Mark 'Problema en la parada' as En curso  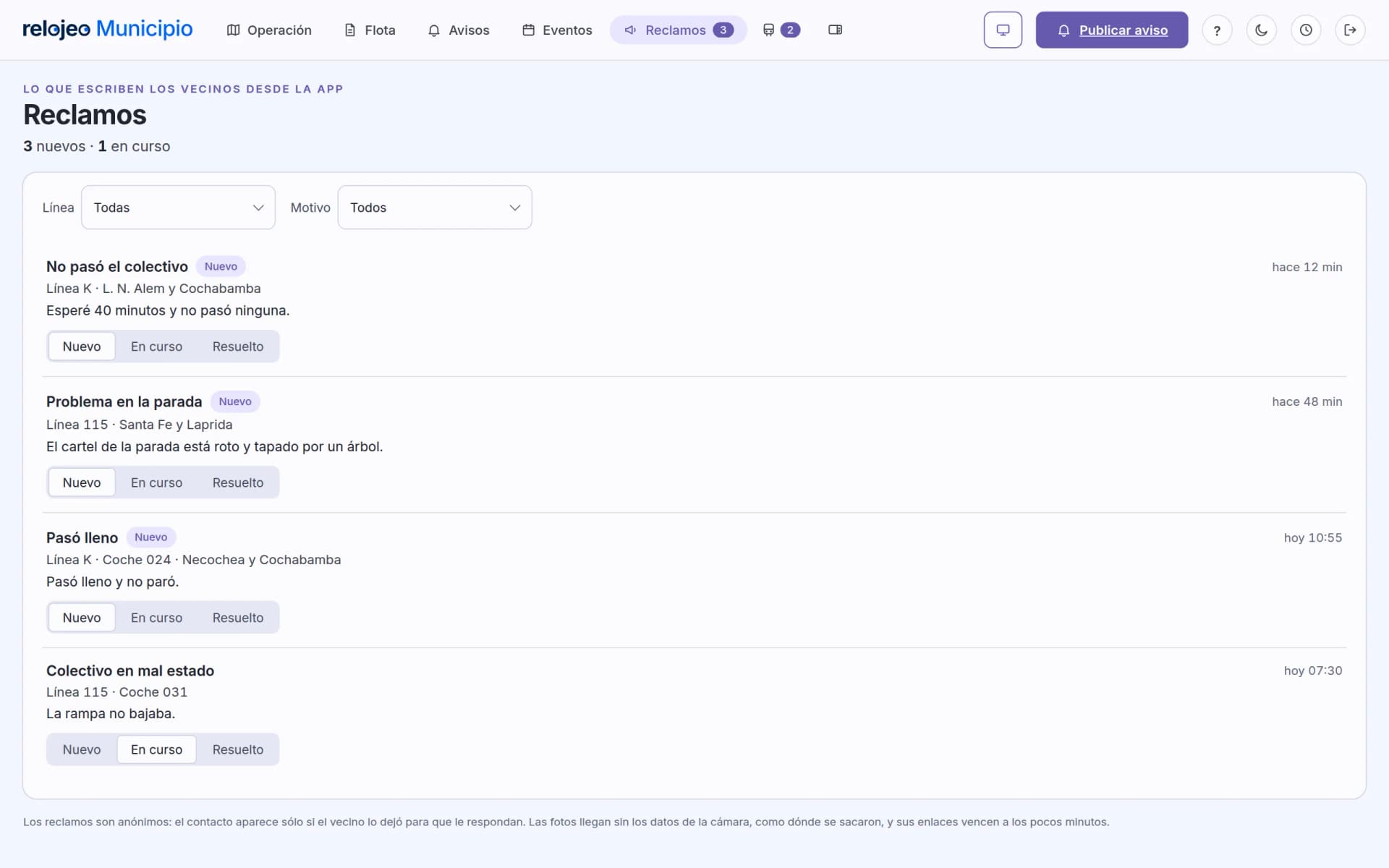pos(156,482)
